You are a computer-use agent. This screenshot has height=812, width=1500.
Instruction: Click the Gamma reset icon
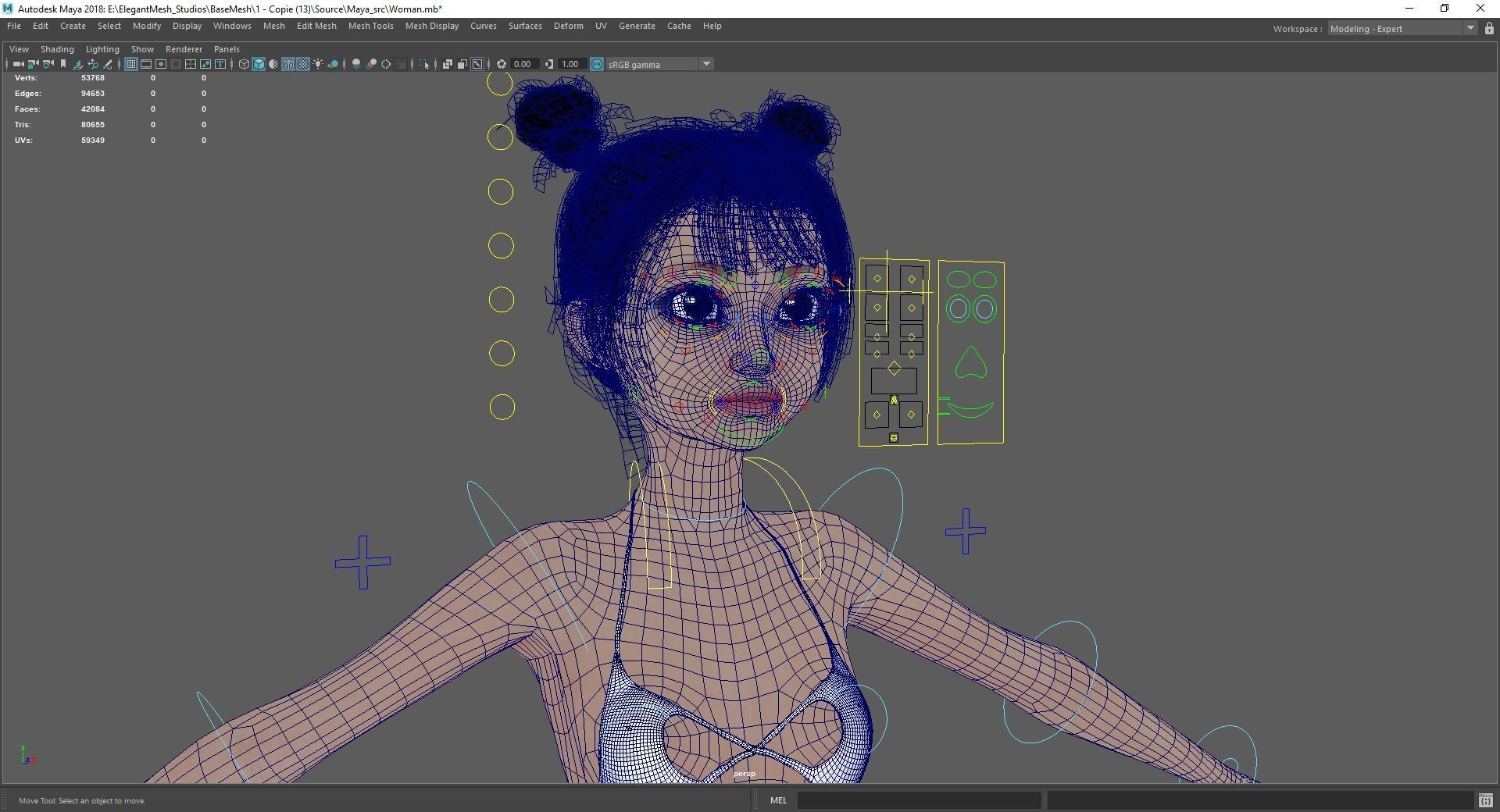pyautogui.click(x=548, y=64)
